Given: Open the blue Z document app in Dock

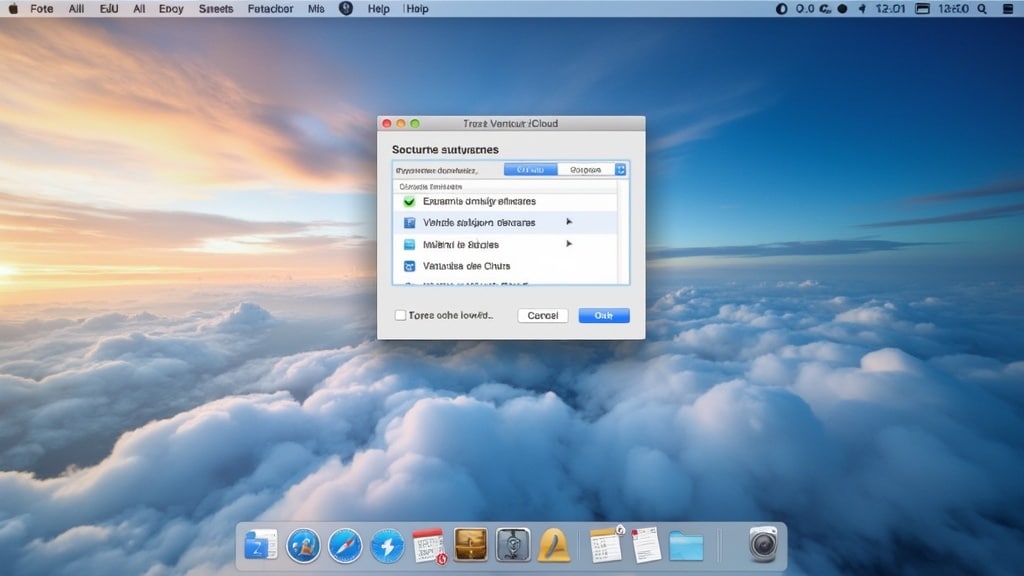Looking at the screenshot, I should pos(261,545).
